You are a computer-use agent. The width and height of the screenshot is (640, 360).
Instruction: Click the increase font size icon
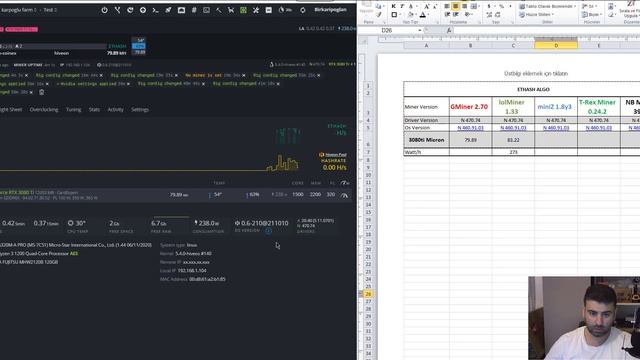click(x=427, y=6)
